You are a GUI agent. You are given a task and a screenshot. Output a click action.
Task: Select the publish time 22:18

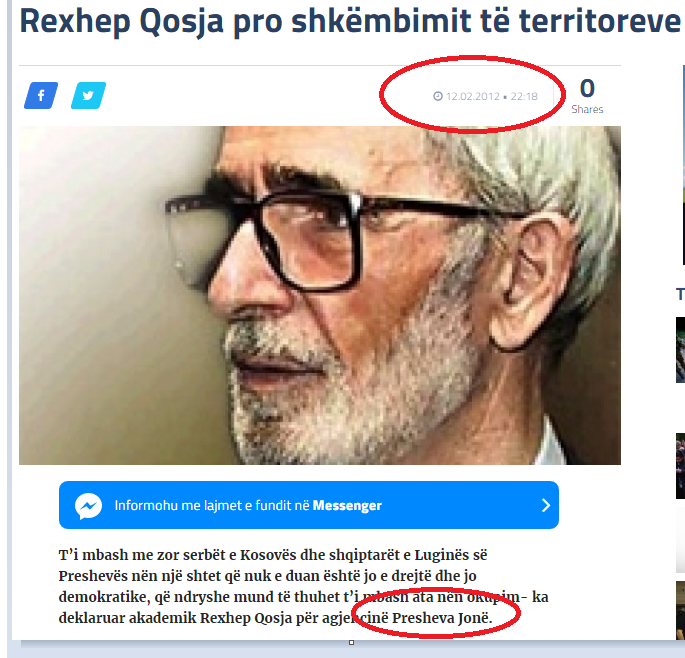point(524,96)
